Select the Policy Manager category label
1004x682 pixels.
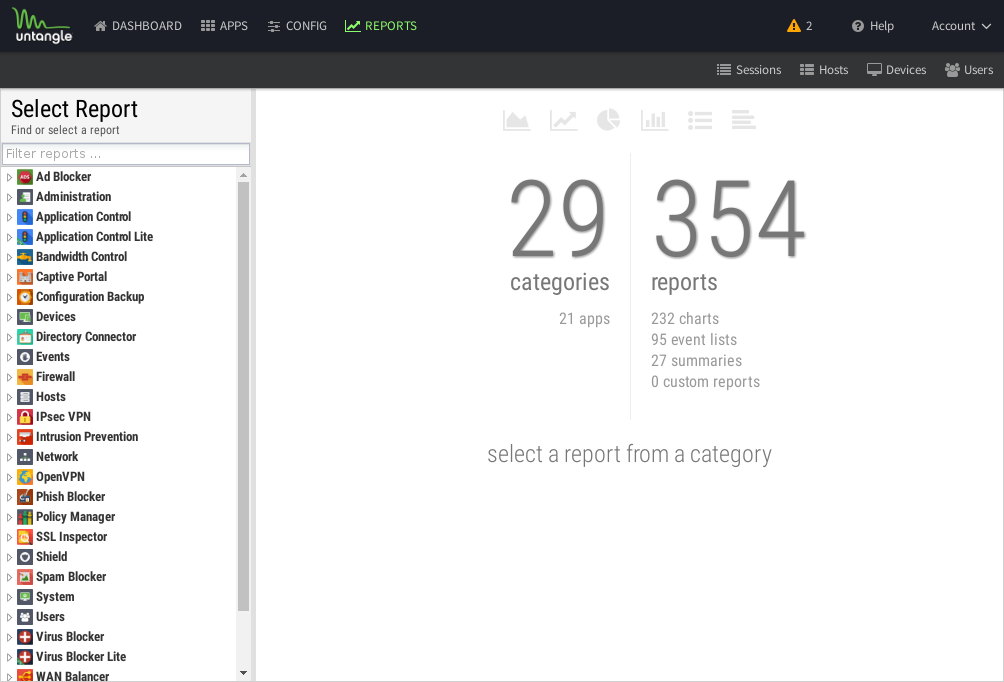76,517
